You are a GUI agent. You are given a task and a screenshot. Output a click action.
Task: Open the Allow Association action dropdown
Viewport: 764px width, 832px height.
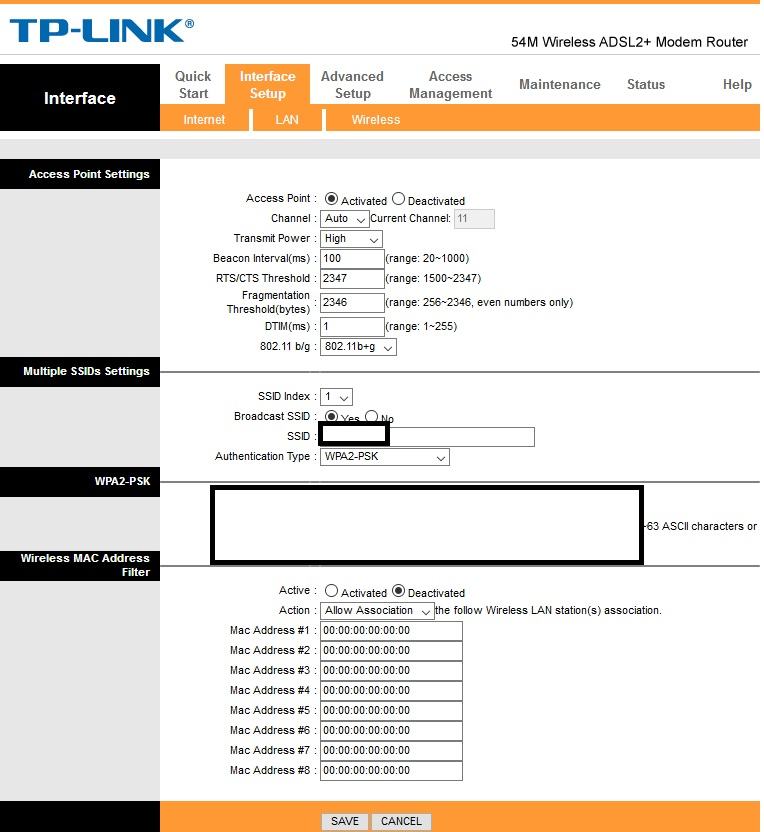[x=377, y=611]
